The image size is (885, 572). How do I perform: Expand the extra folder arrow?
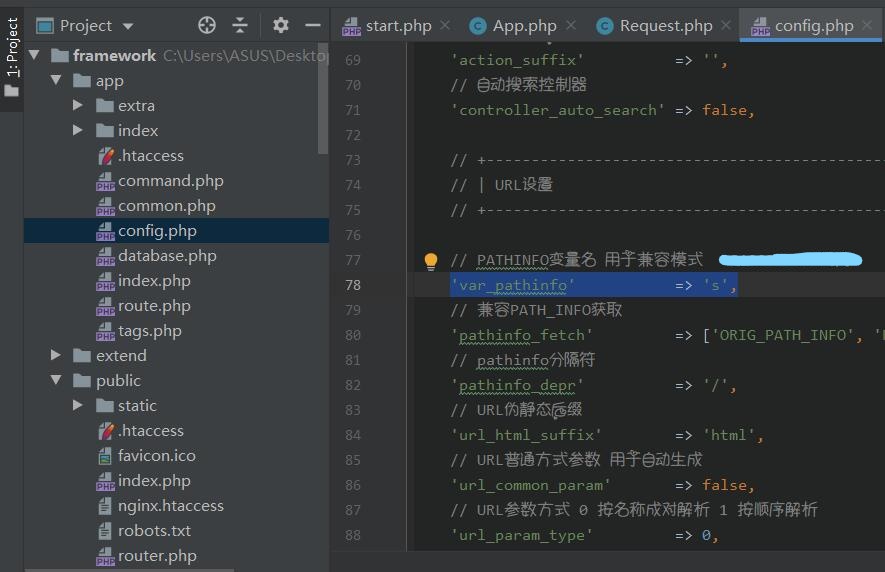(x=78, y=105)
